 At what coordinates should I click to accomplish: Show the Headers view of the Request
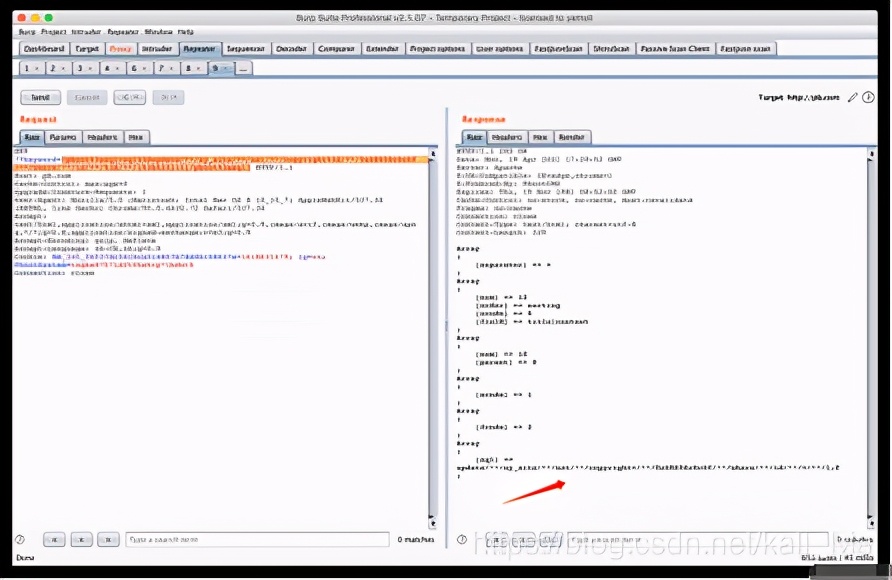[x=103, y=138]
